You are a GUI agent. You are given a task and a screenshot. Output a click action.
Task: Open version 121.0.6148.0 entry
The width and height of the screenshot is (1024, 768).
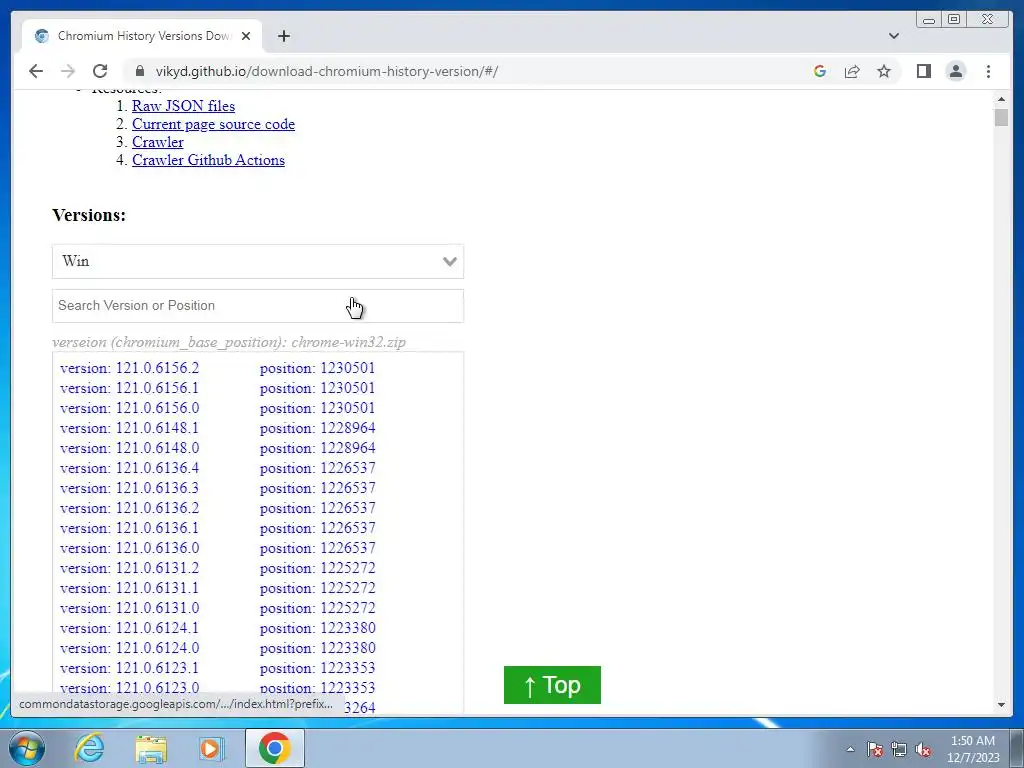coord(129,448)
